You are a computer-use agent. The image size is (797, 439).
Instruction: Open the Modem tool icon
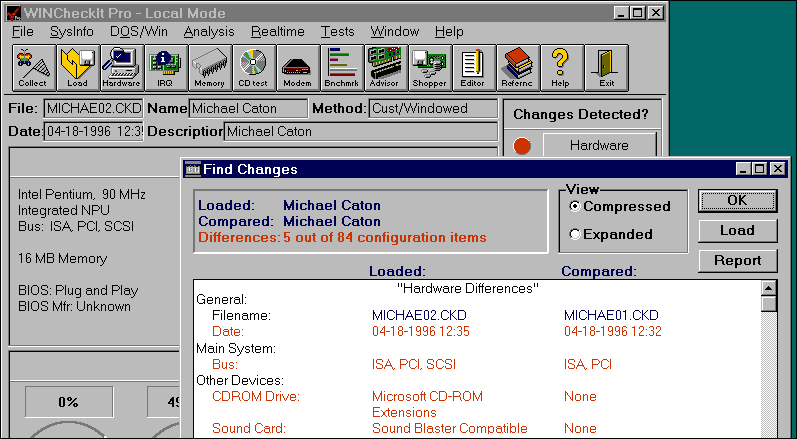click(x=297, y=68)
